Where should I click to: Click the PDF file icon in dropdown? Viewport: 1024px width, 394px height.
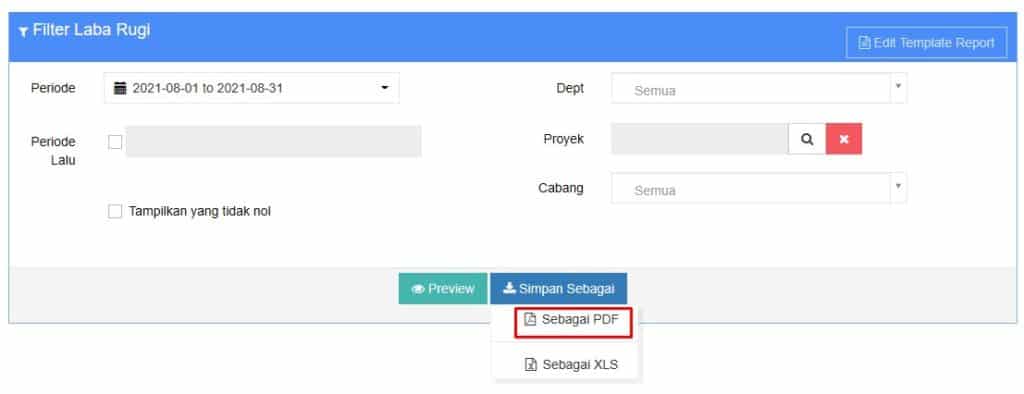530,320
